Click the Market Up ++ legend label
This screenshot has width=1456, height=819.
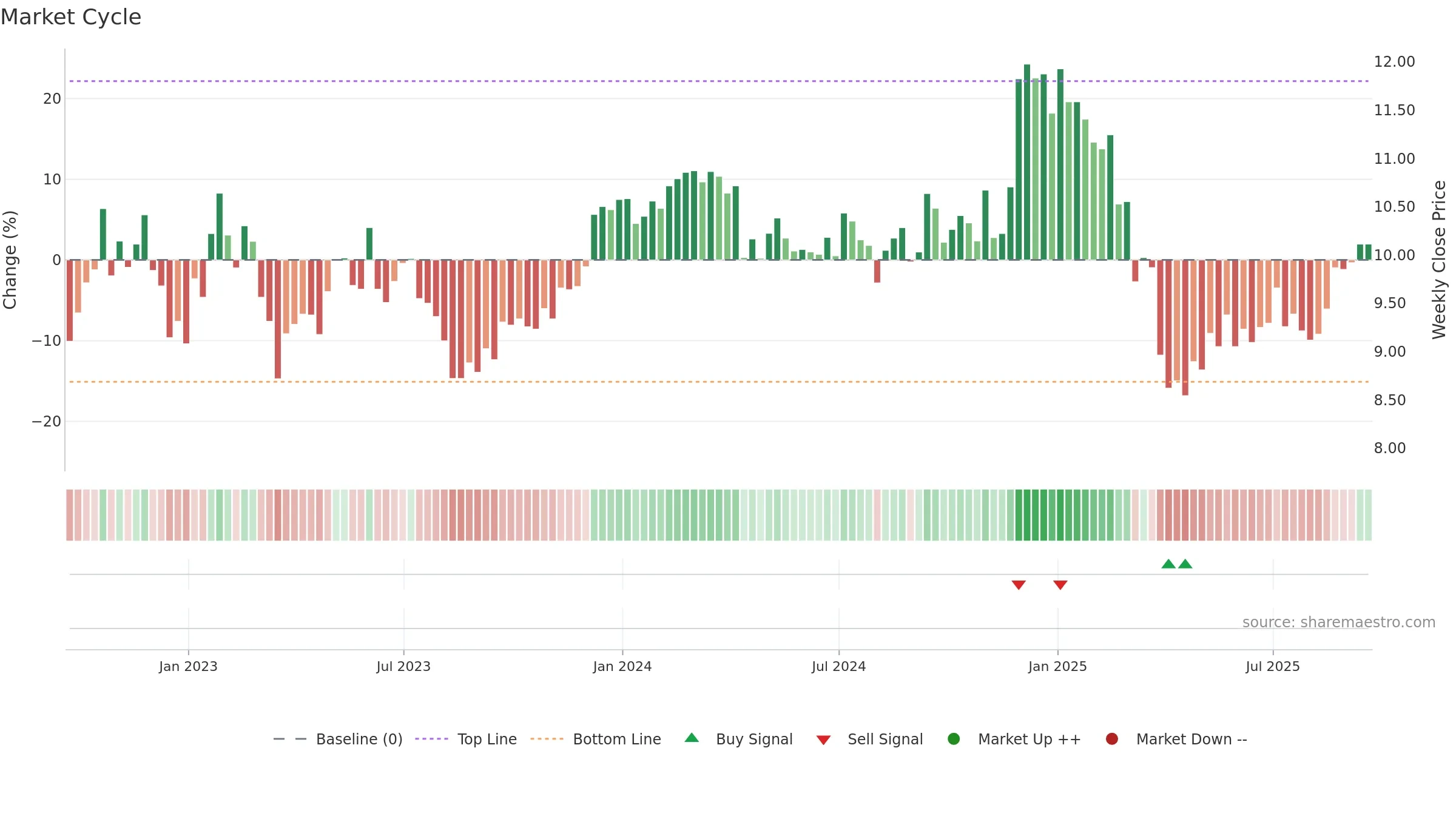[1030, 739]
